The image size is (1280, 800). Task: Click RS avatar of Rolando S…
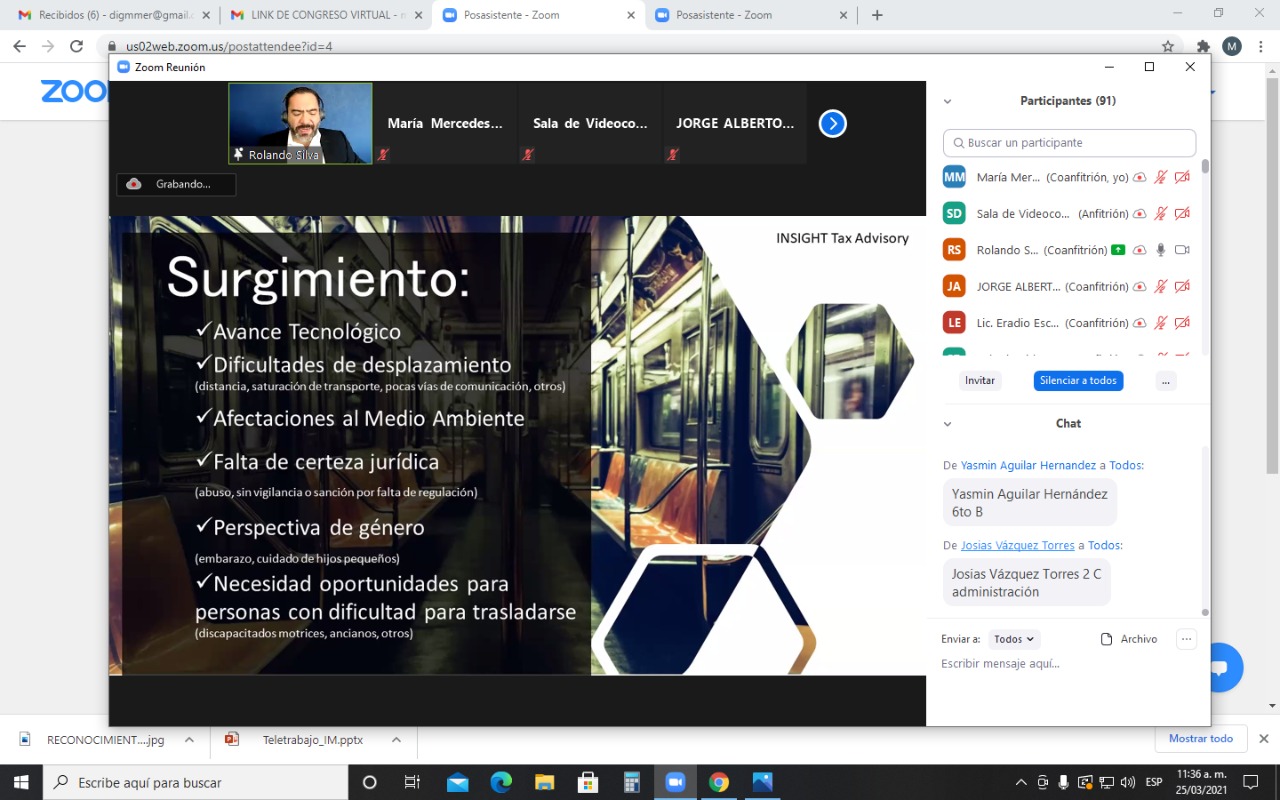point(954,250)
